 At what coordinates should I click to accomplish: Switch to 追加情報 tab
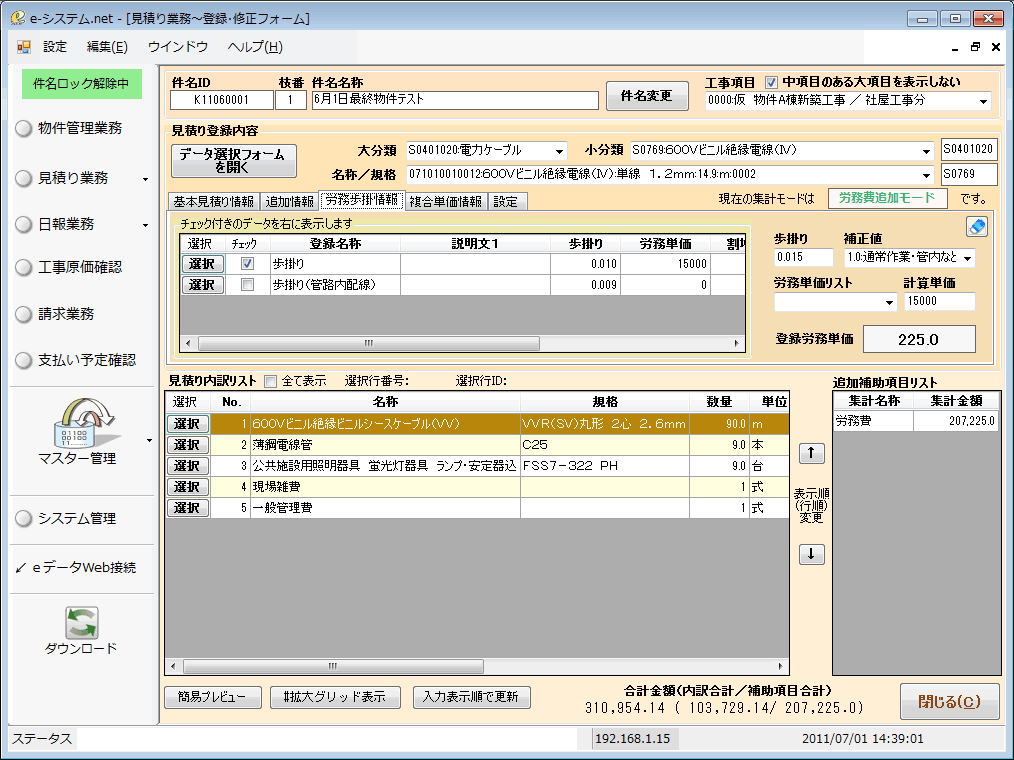tap(290, 202)
